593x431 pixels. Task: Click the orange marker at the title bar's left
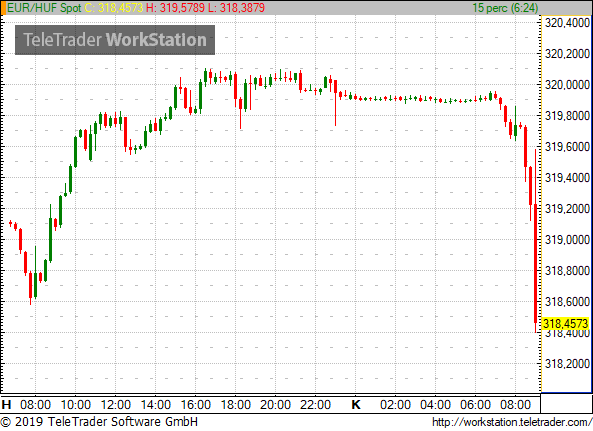click(3, 8)
